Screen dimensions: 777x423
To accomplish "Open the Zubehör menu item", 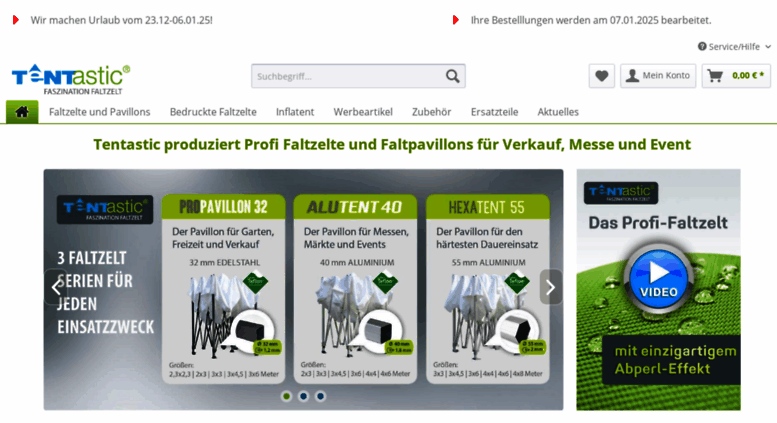I will point(432,112).
